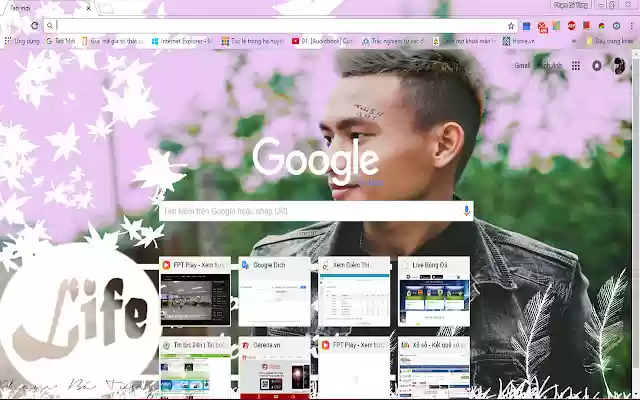Viewport: 640px width, 400px height.
Task: Open the Tab Mới bookmark with Google icon
Action: click(x=60, y=41)
